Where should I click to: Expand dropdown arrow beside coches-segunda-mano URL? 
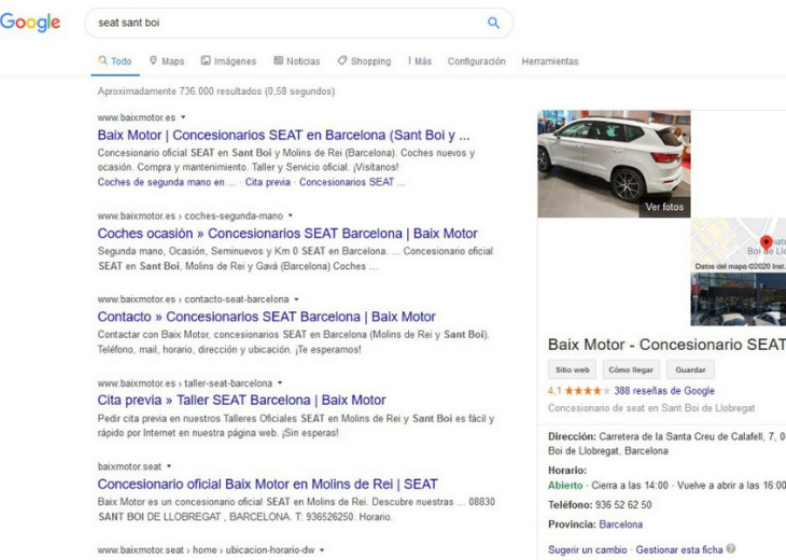click(290, 216)
